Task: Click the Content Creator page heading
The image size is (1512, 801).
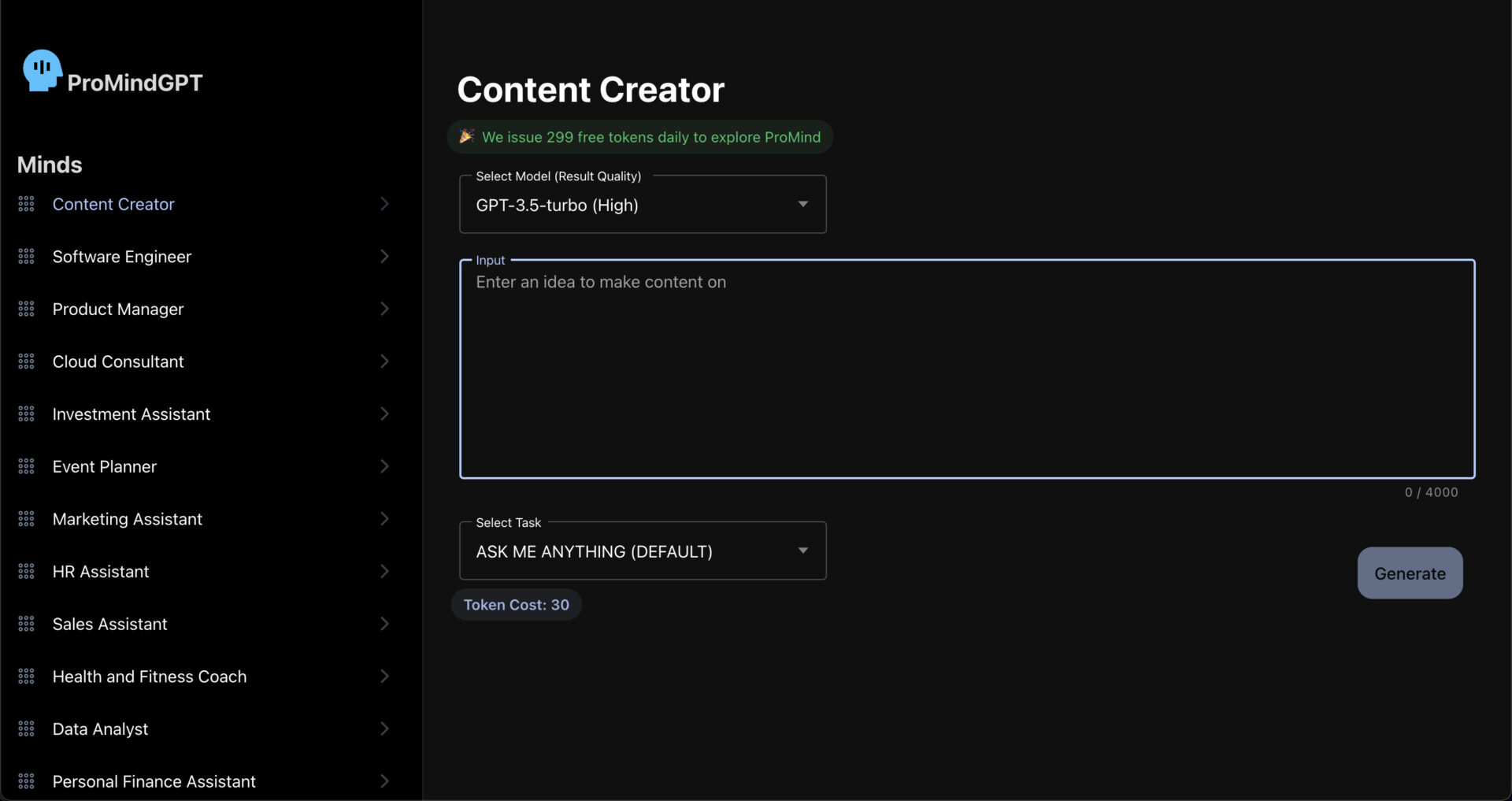Action: point(591,90)
